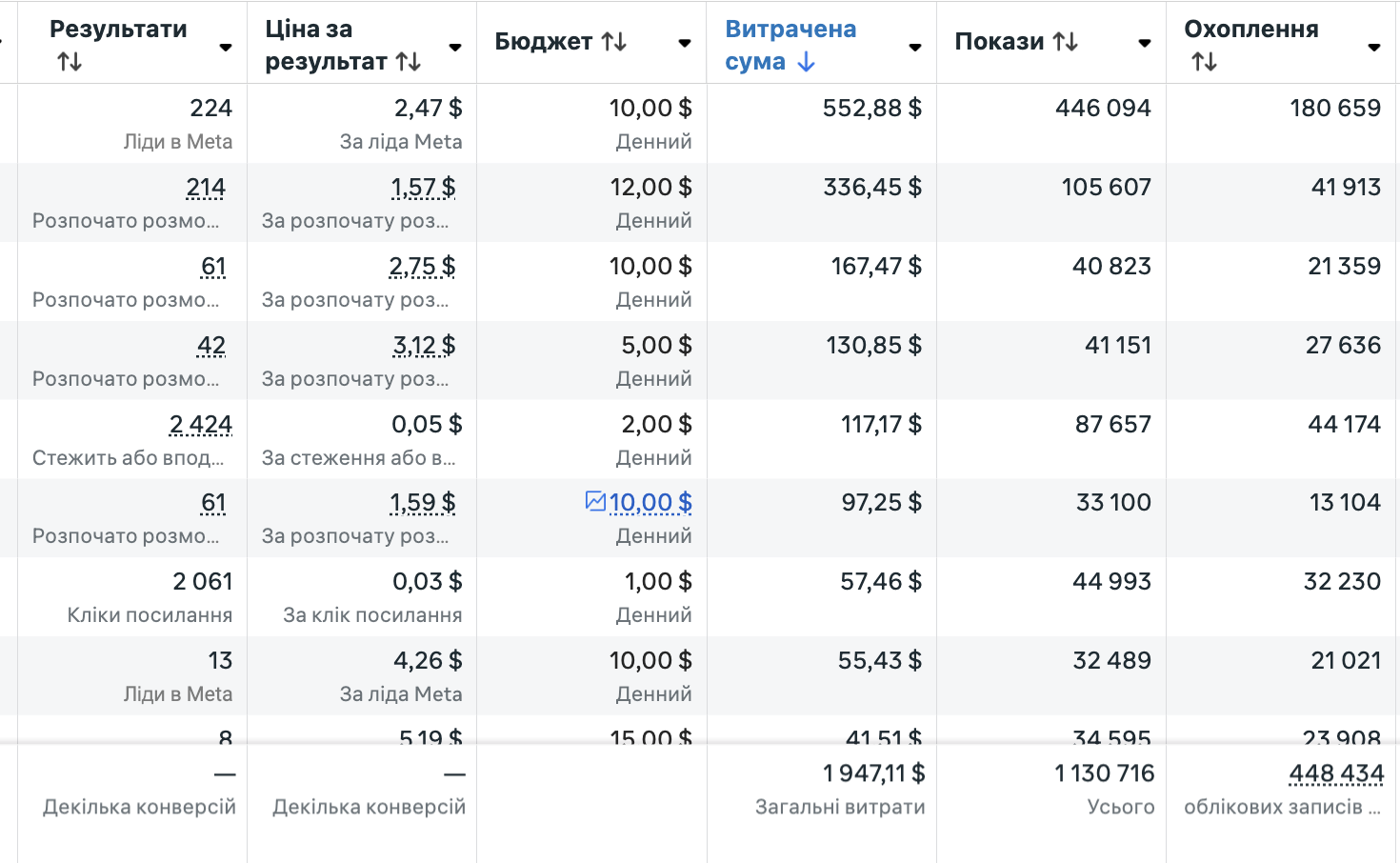1400x863 pixels.
Task: Open Бюджет column dropdown caret
Action: tap(685, 43)
